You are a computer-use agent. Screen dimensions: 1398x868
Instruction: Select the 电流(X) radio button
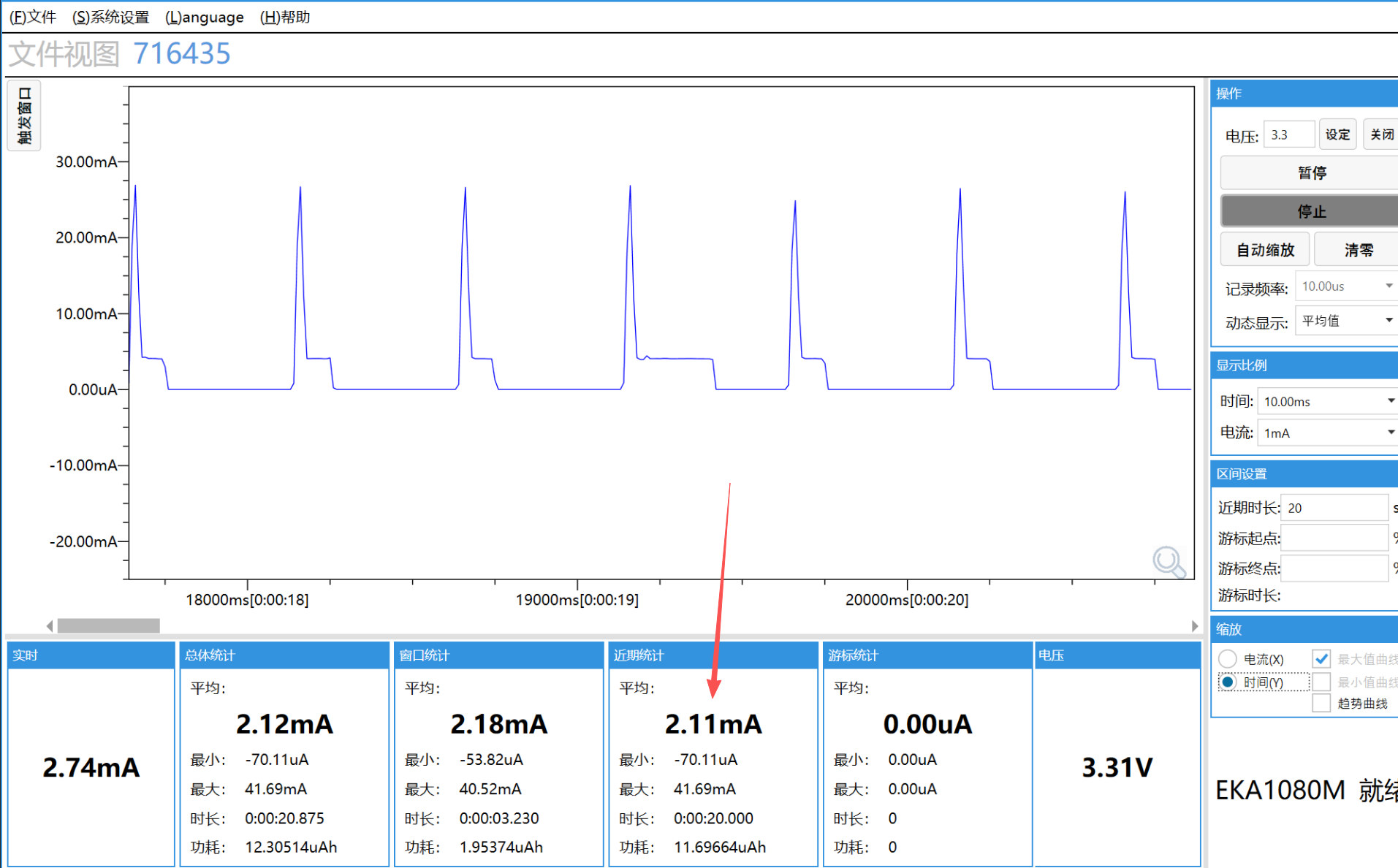tap(1228, 659)
